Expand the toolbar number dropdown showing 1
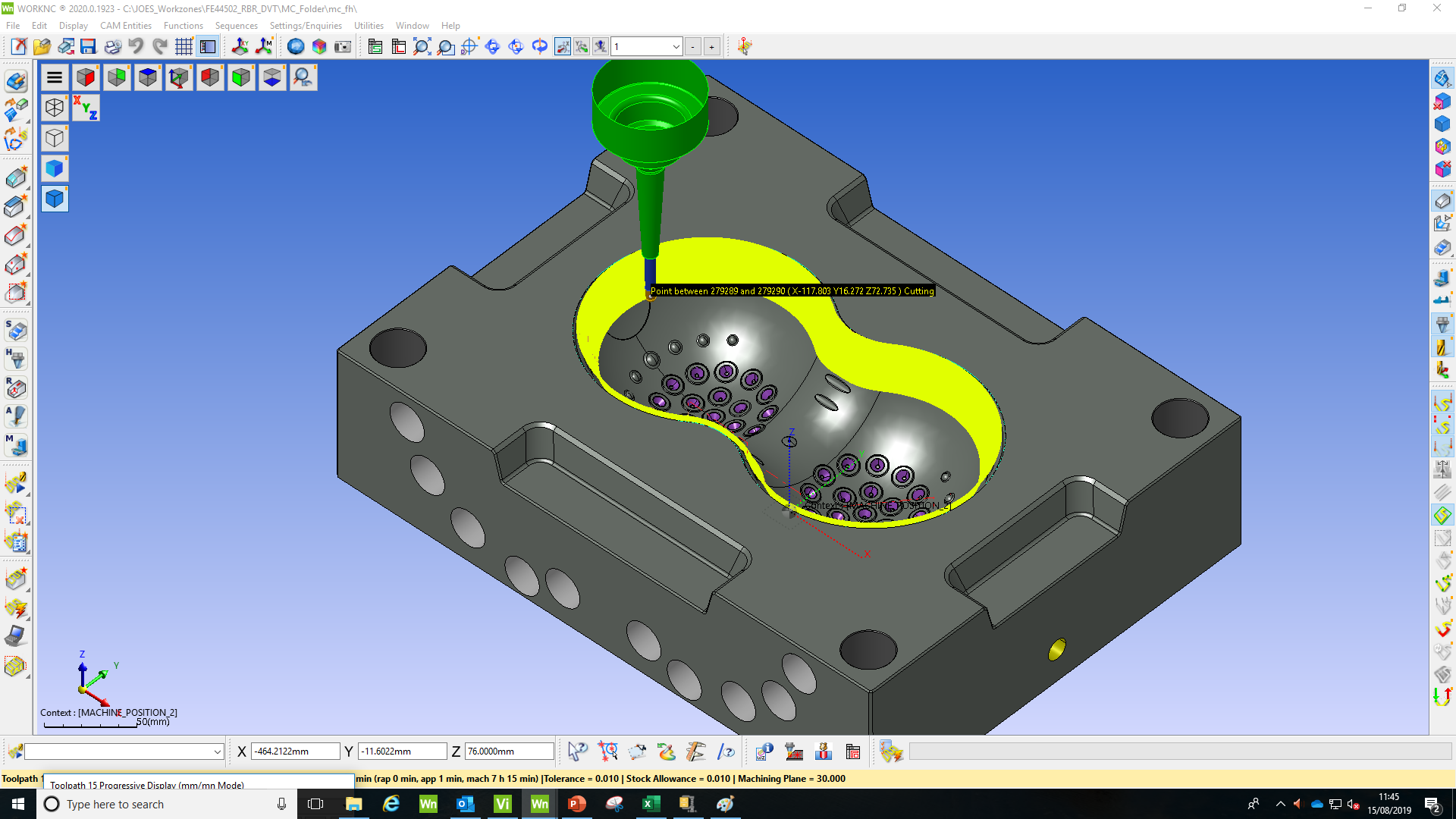 point(676,47)
